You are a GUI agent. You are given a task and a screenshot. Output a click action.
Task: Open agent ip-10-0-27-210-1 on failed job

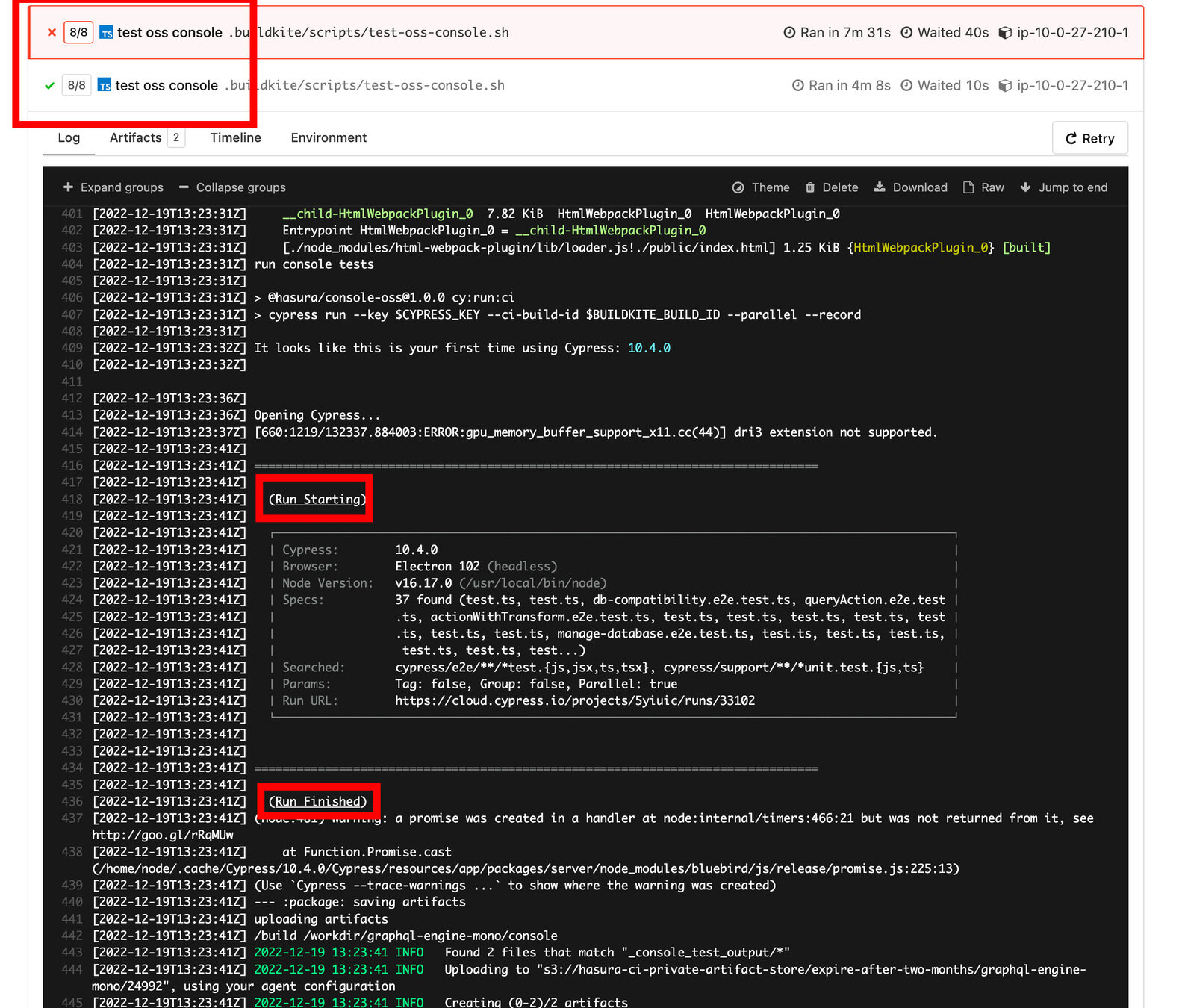[x=1072, y=32]
